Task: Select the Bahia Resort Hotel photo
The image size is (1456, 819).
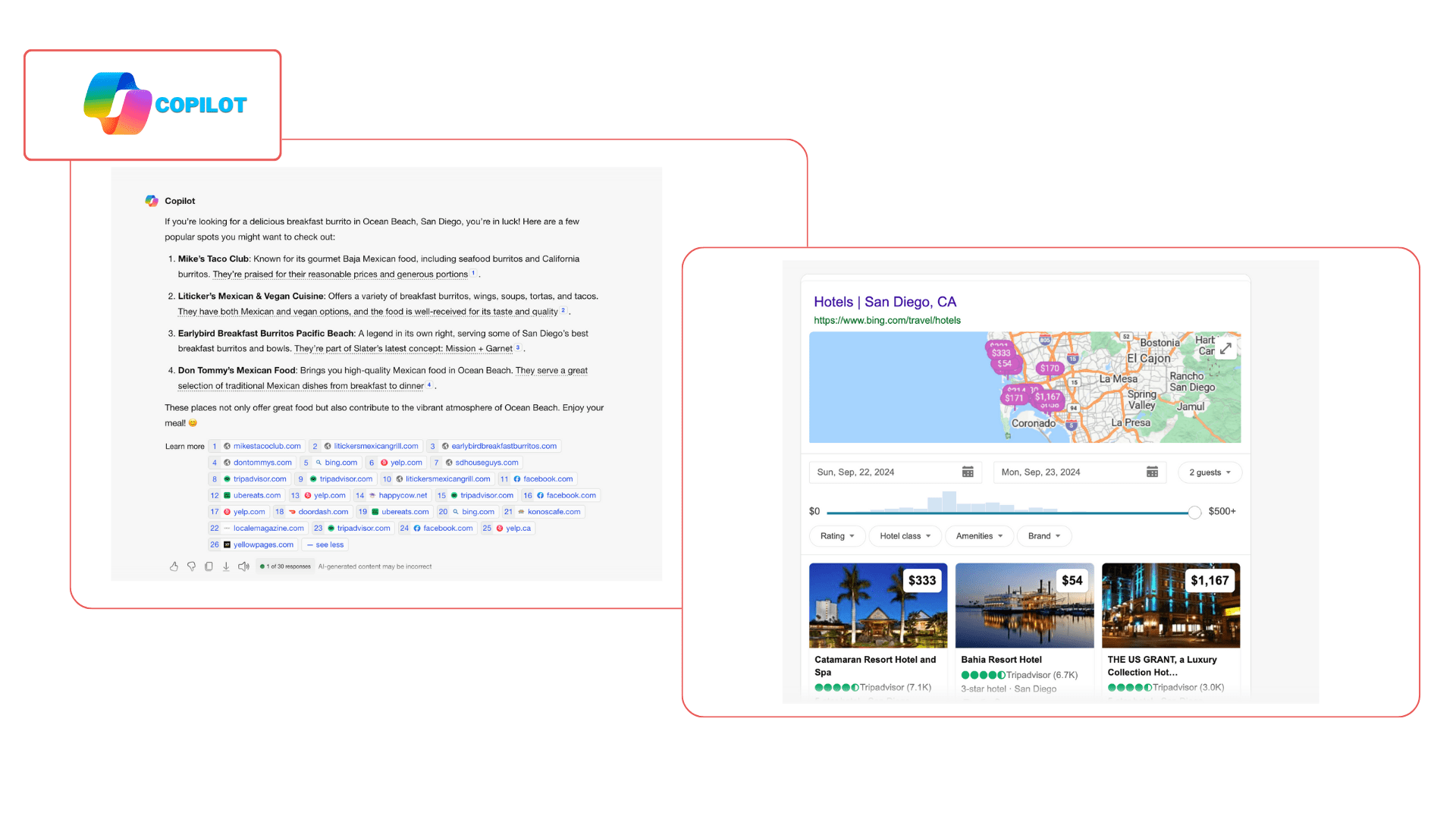Action: pos(1024,605)
